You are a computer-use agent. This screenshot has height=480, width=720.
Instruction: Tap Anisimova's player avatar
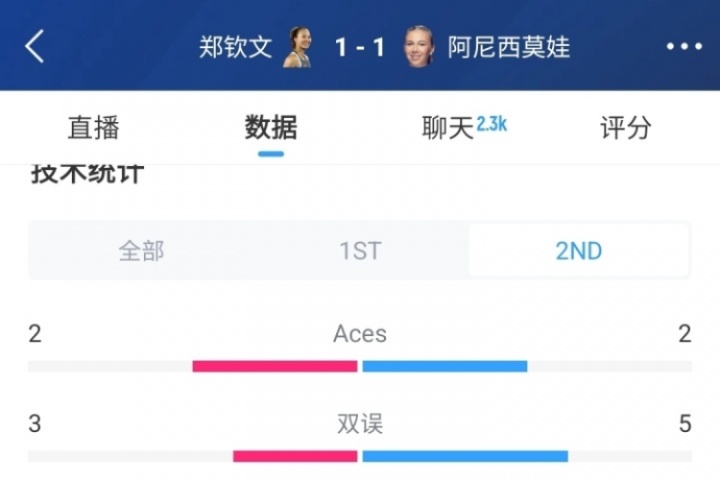click(419, 47)
